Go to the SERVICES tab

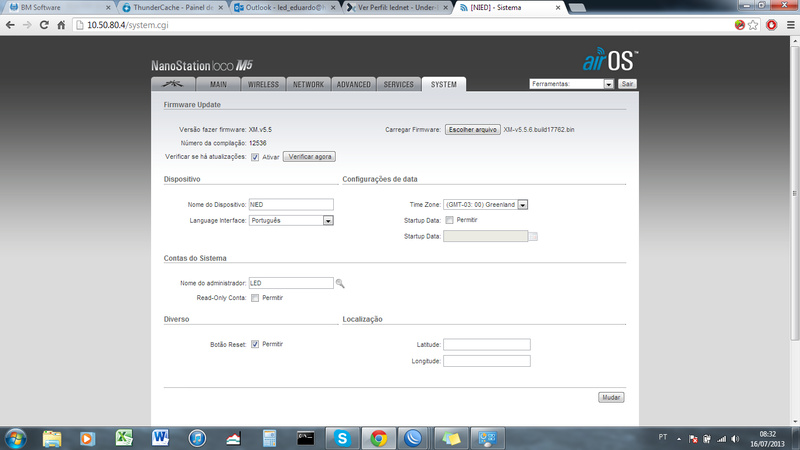click(398, 84)
